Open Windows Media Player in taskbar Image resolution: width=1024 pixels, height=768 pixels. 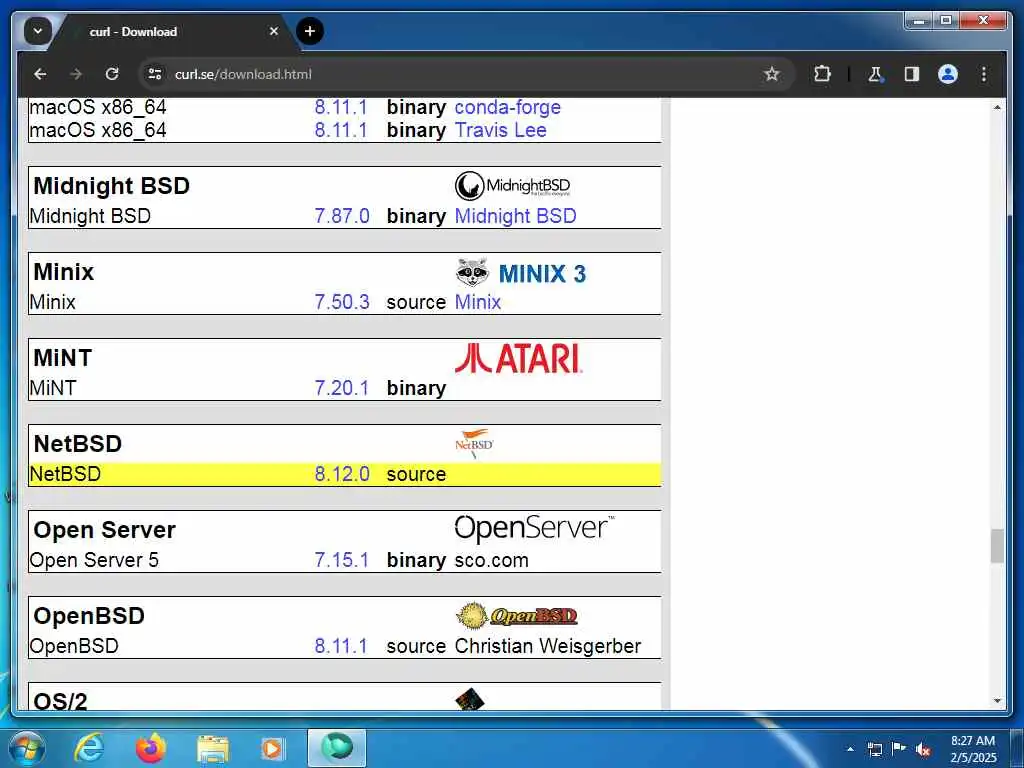[x=273, y=748]
